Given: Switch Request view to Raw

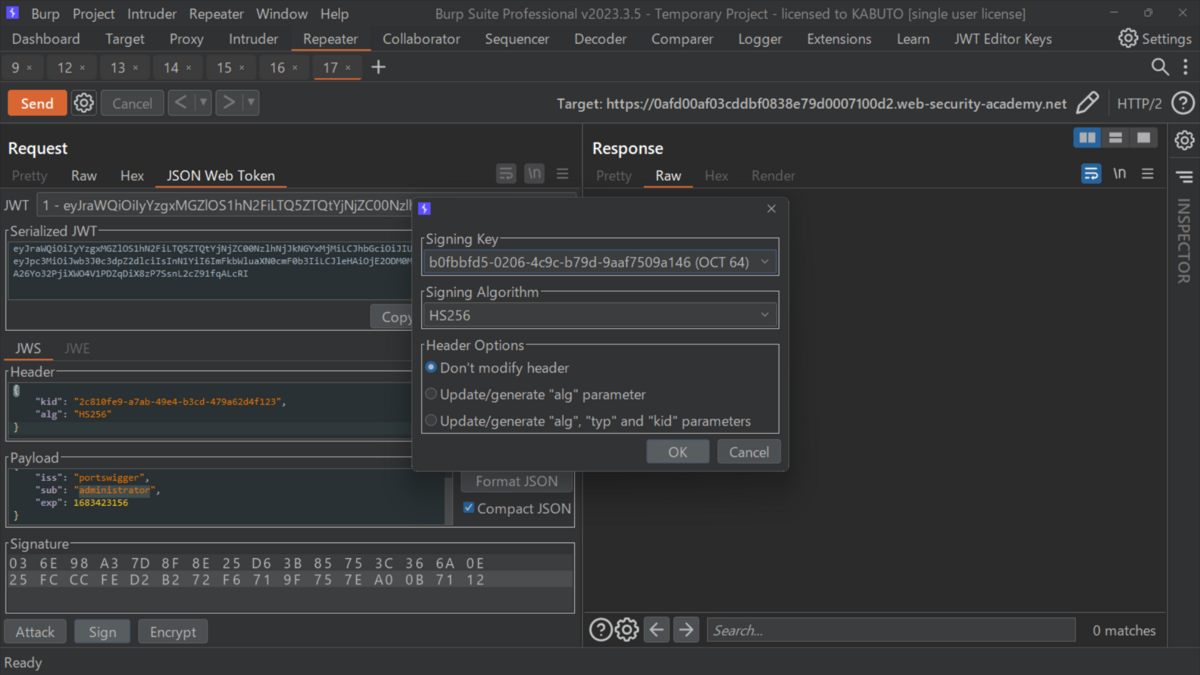Looking at the screenshot, I should point(84,175).
